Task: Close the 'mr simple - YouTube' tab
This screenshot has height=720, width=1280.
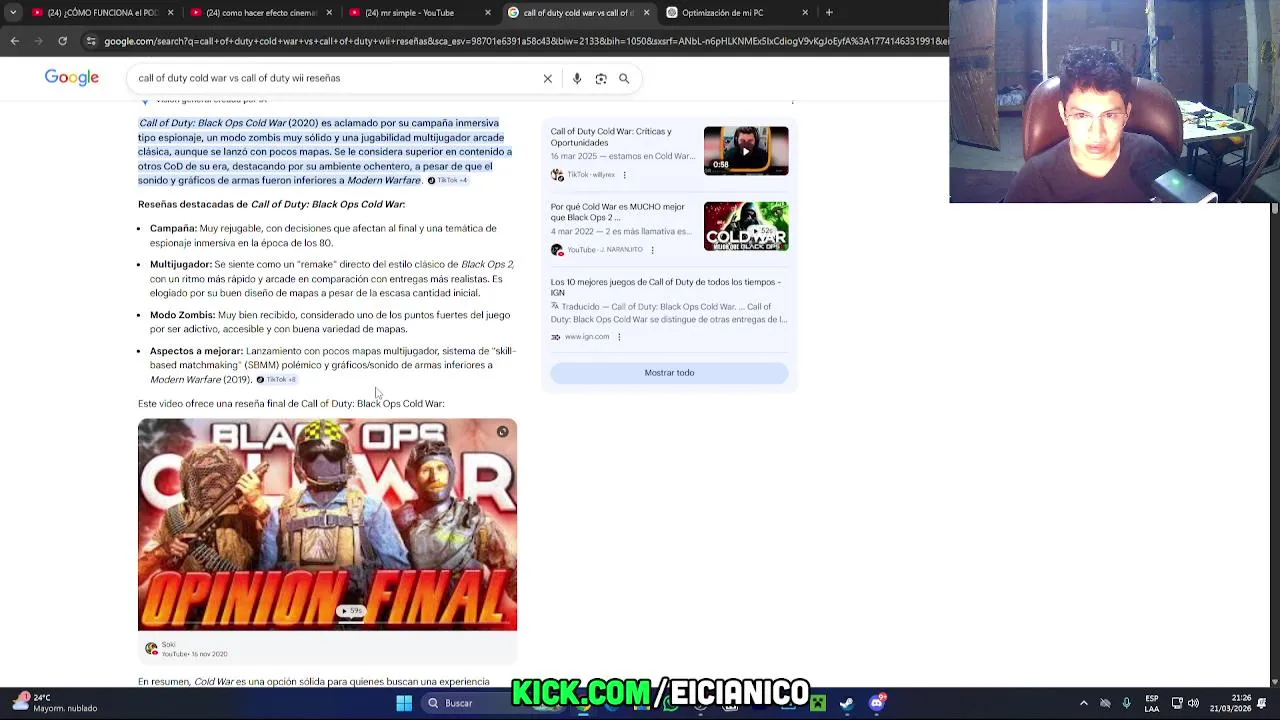Action: click(x=488, y=12)
